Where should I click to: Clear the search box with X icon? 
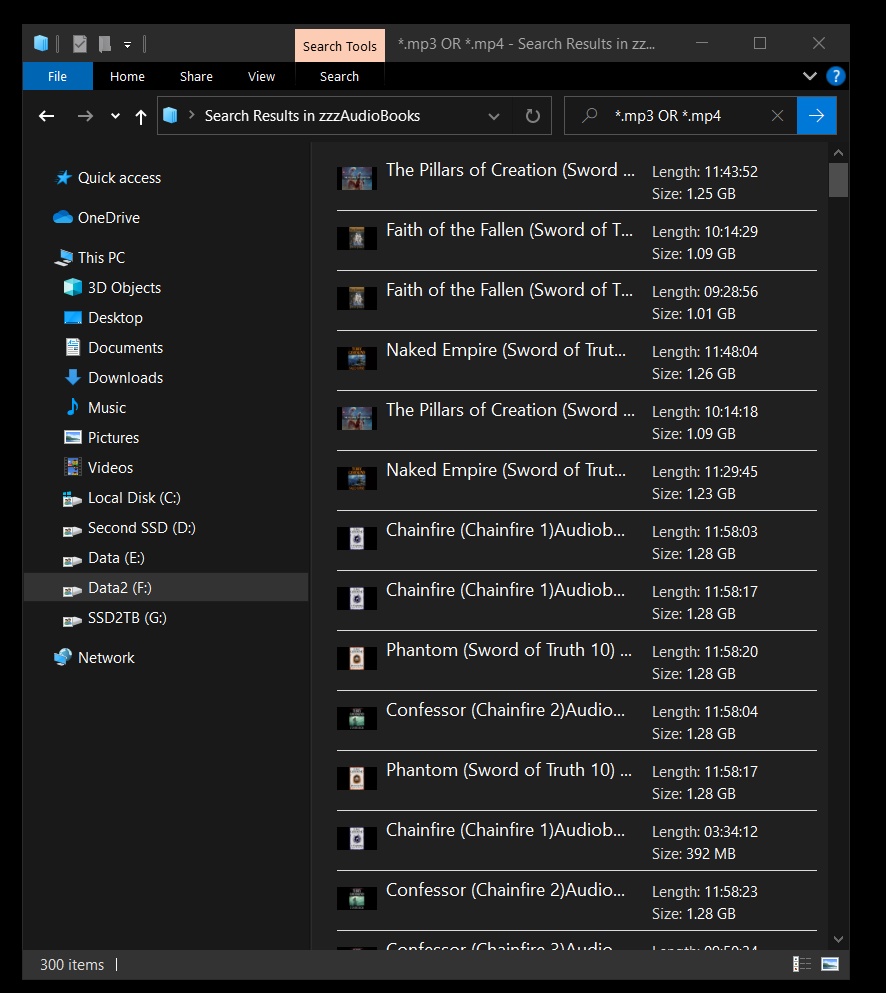coord(777,116)
